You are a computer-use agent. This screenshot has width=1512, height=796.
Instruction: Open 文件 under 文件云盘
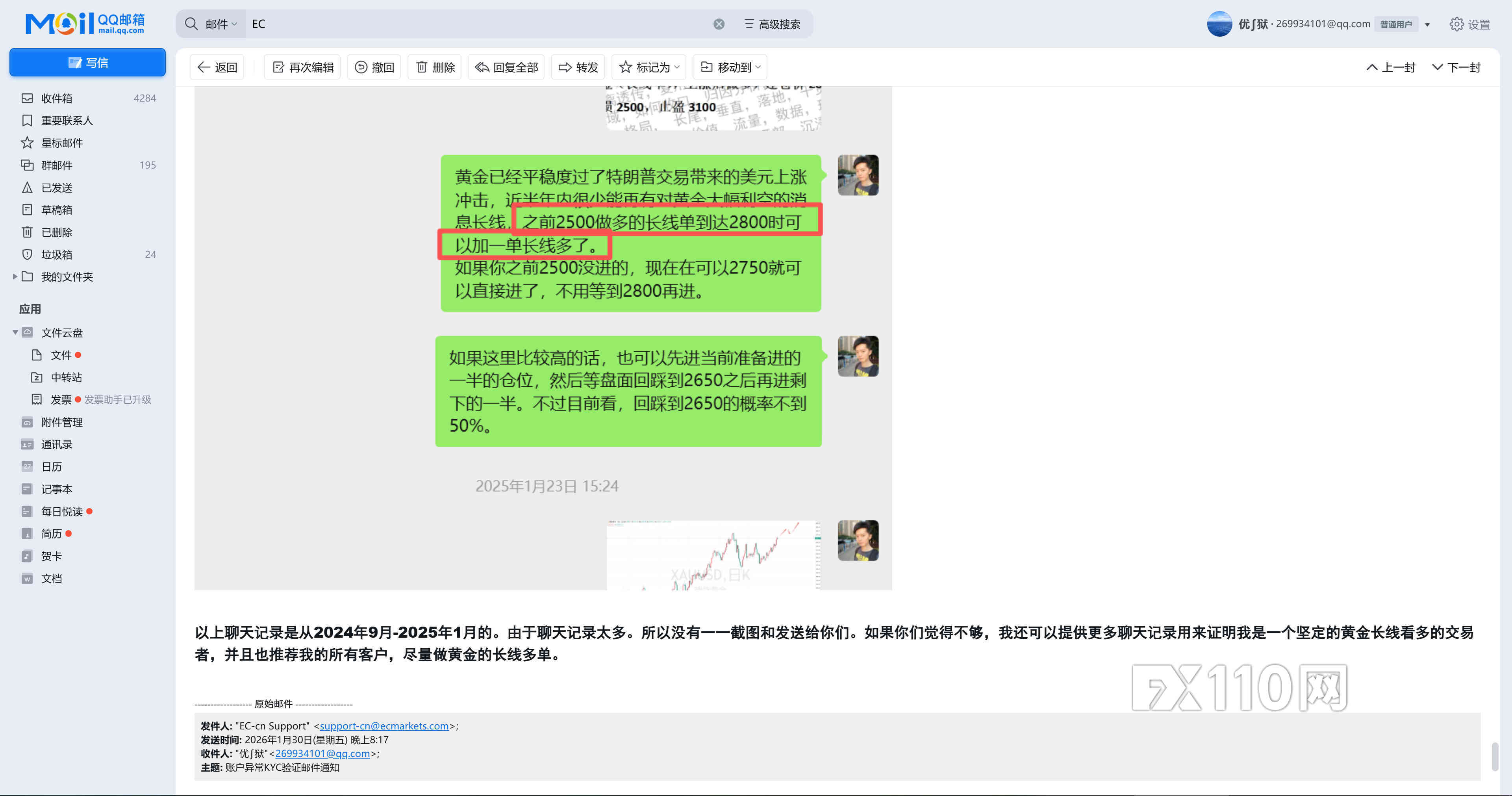[x=61, y=354]
